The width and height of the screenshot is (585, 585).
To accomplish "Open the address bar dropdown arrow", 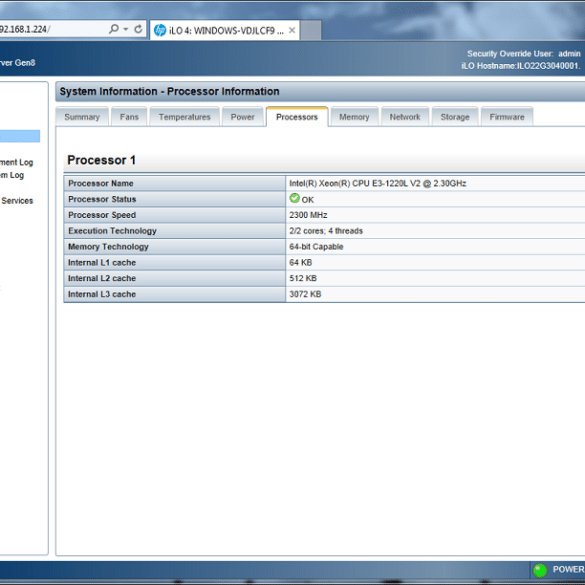I will [x=126, y=29].
